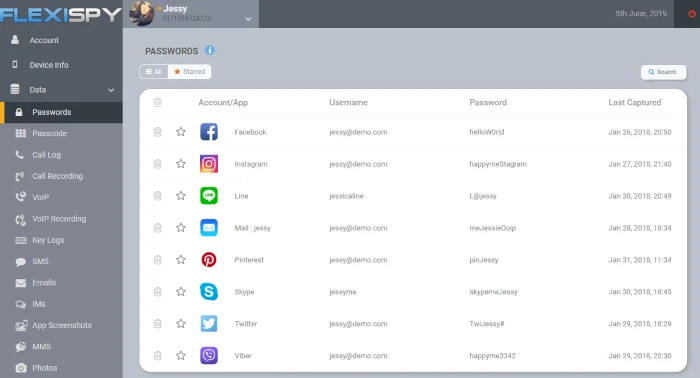Screen dimensions: 700x378
Task: Click the Search button
Action: coord(663,72)
